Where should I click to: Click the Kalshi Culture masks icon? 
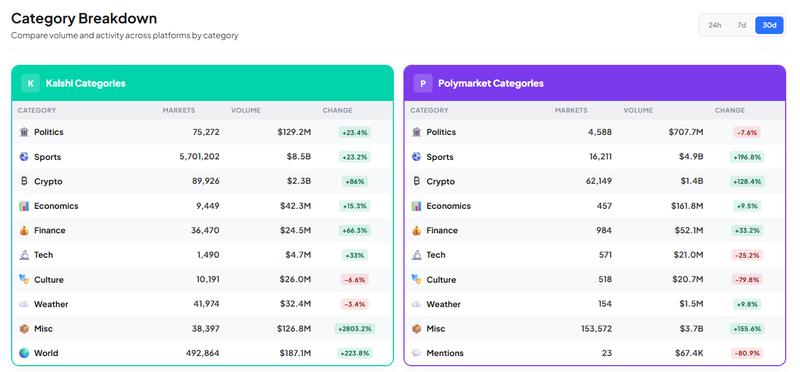[24, 280]
